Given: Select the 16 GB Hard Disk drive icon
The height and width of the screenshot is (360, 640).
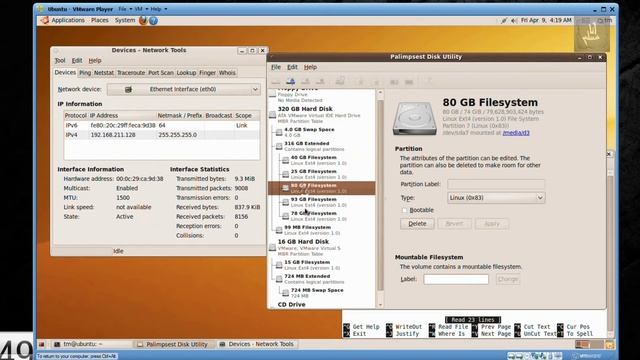Looking at the screenshot, I should tap(273, 247).
